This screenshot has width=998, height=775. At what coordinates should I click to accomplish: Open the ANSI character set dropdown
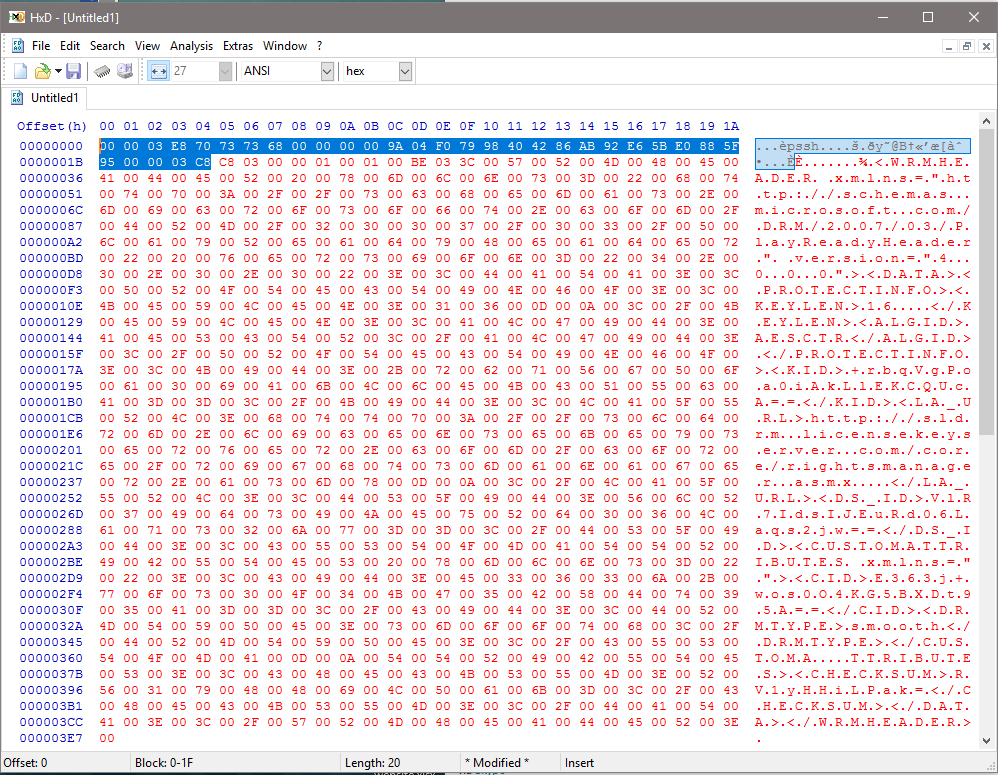[327, 71]
